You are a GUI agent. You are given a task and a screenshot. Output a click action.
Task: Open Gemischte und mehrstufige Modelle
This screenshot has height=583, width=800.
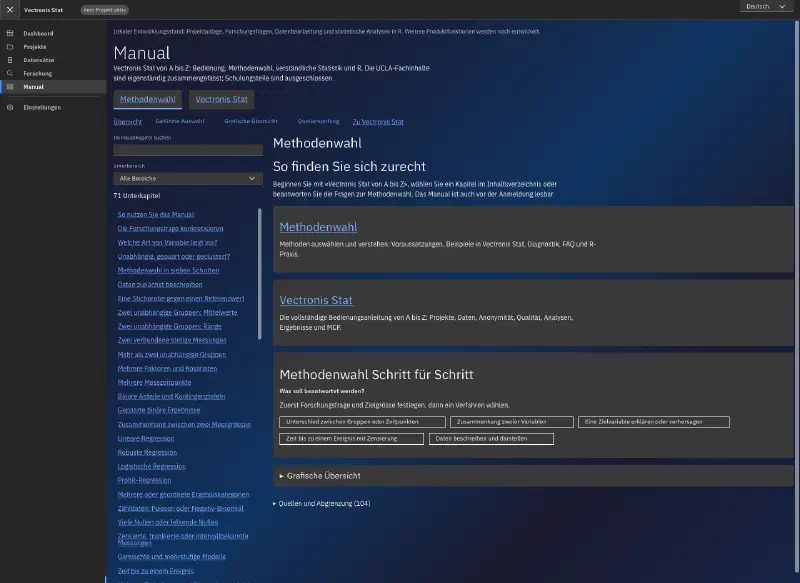(x=171, y=556)
